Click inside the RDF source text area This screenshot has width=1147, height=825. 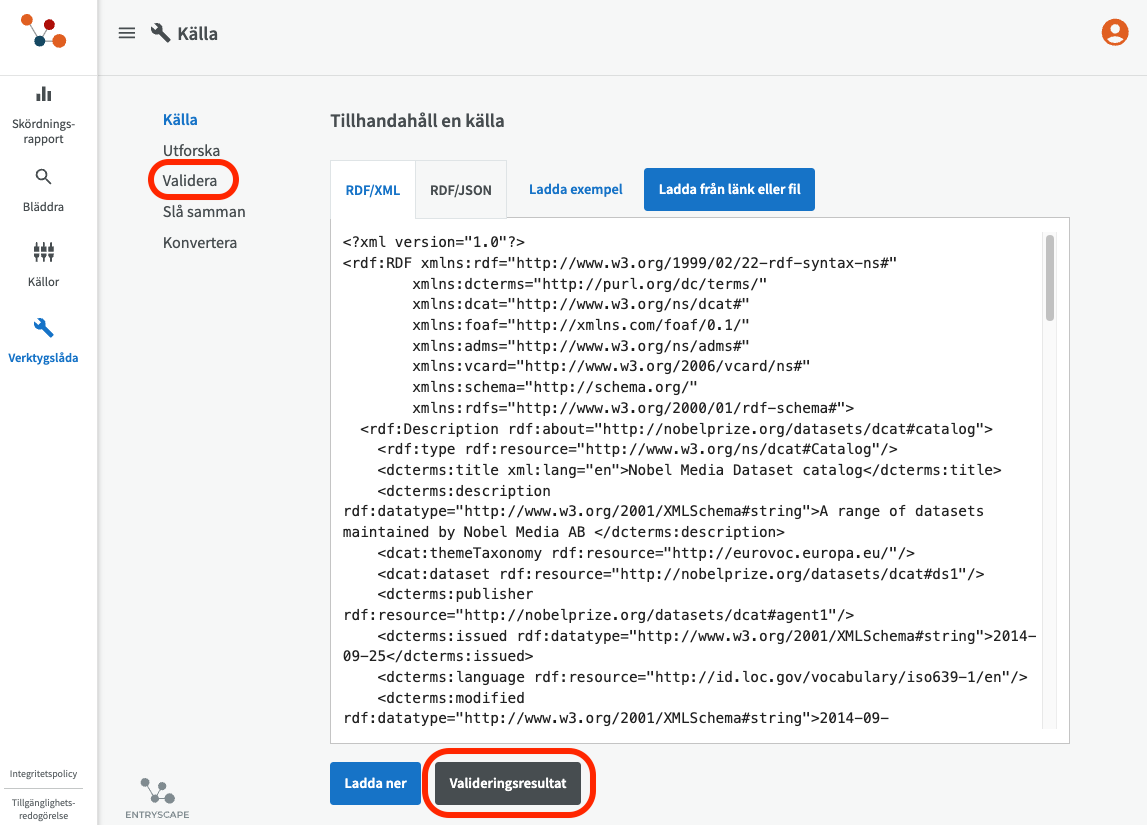click(690, 480)
